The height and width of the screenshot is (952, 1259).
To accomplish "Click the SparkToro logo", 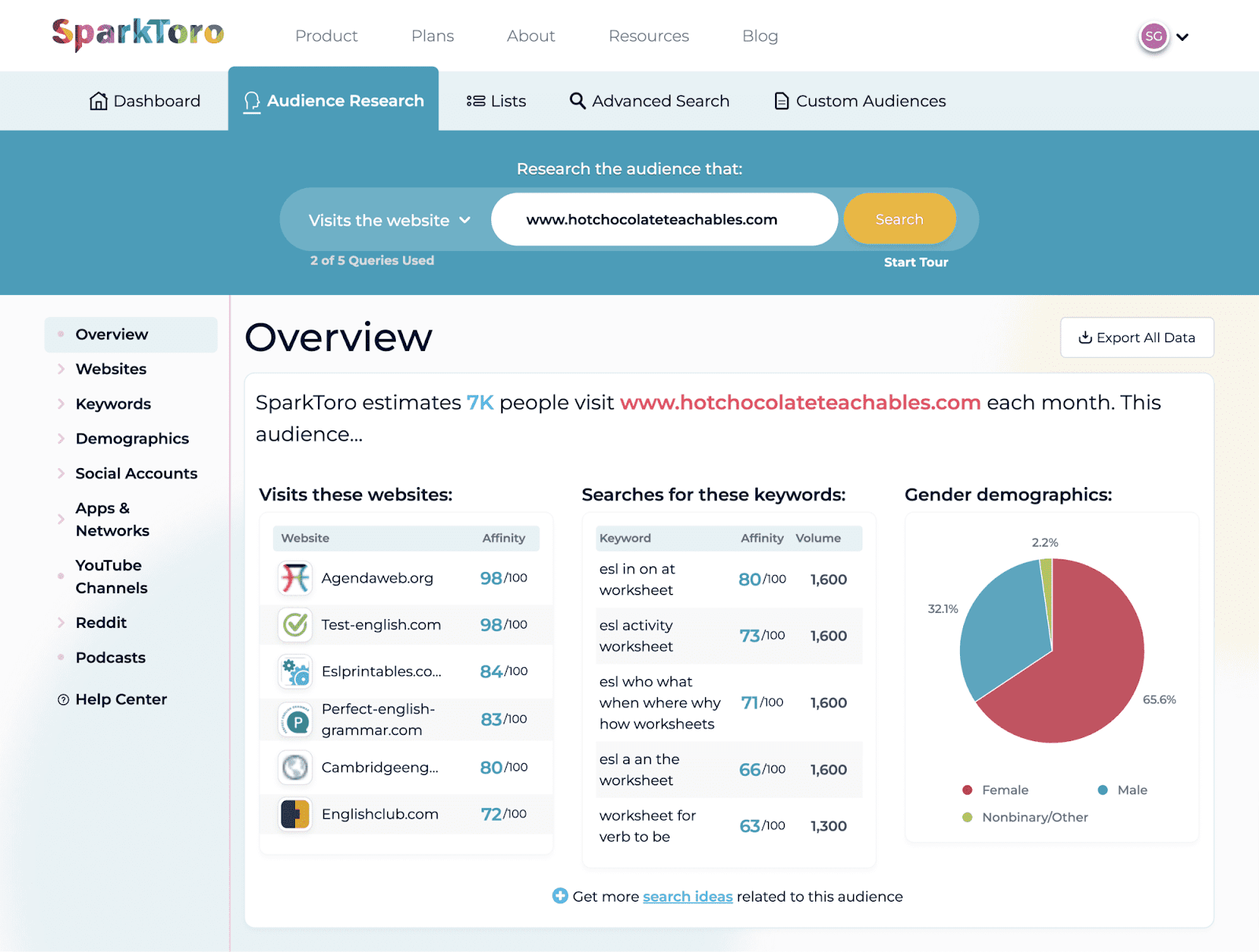I will pyautogui.click(x=138, y=34).
